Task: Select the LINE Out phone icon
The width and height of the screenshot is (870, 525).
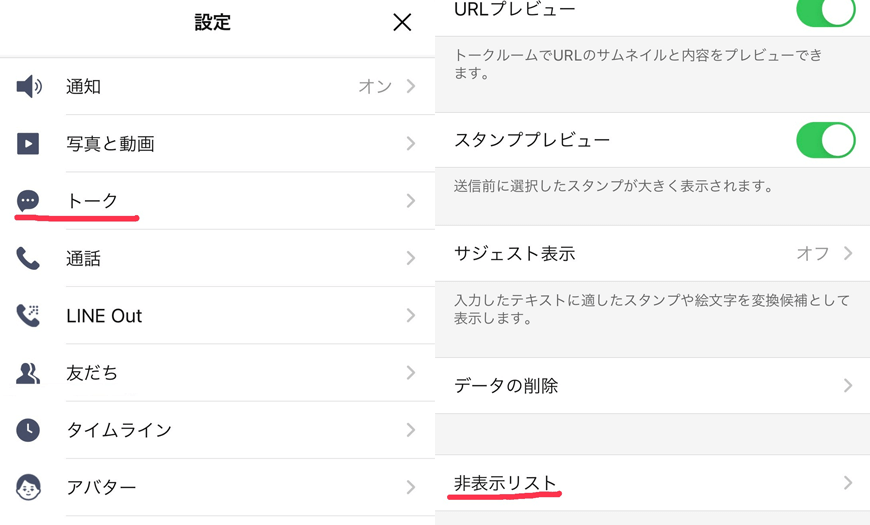Action: (x=28, y=316)
